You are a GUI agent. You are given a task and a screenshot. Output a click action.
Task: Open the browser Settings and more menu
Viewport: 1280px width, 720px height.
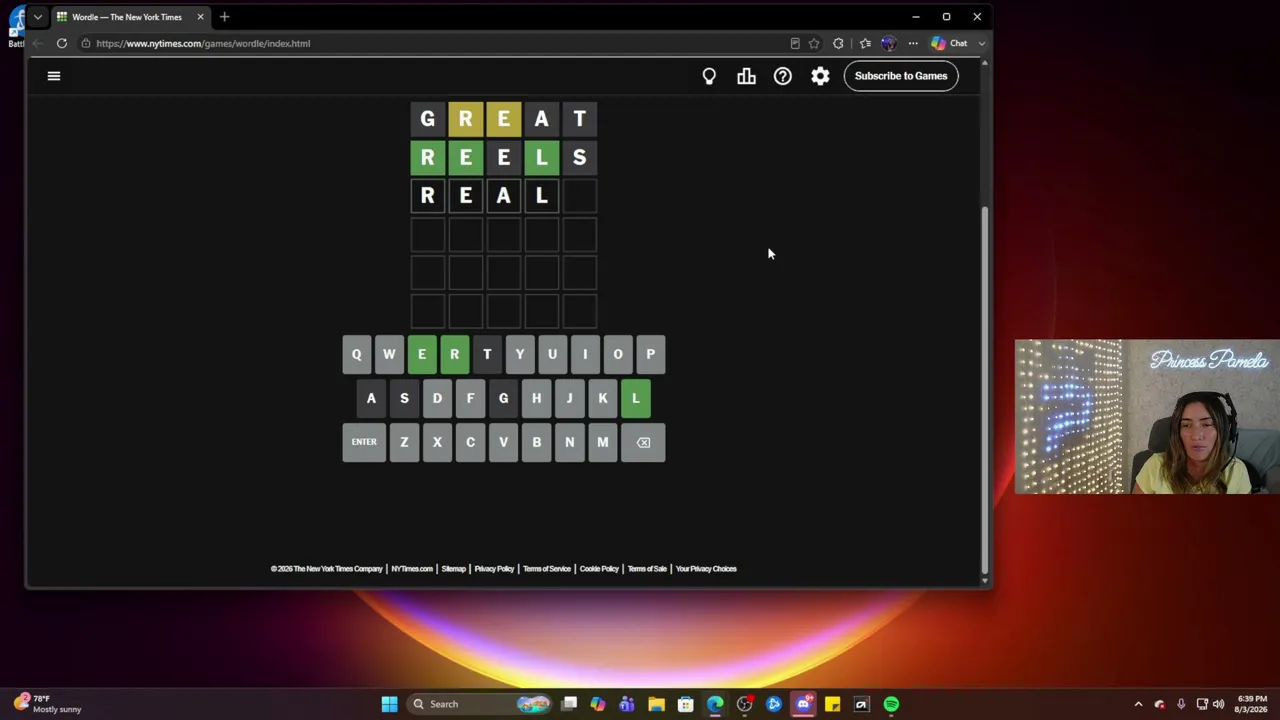pos(913,43)
